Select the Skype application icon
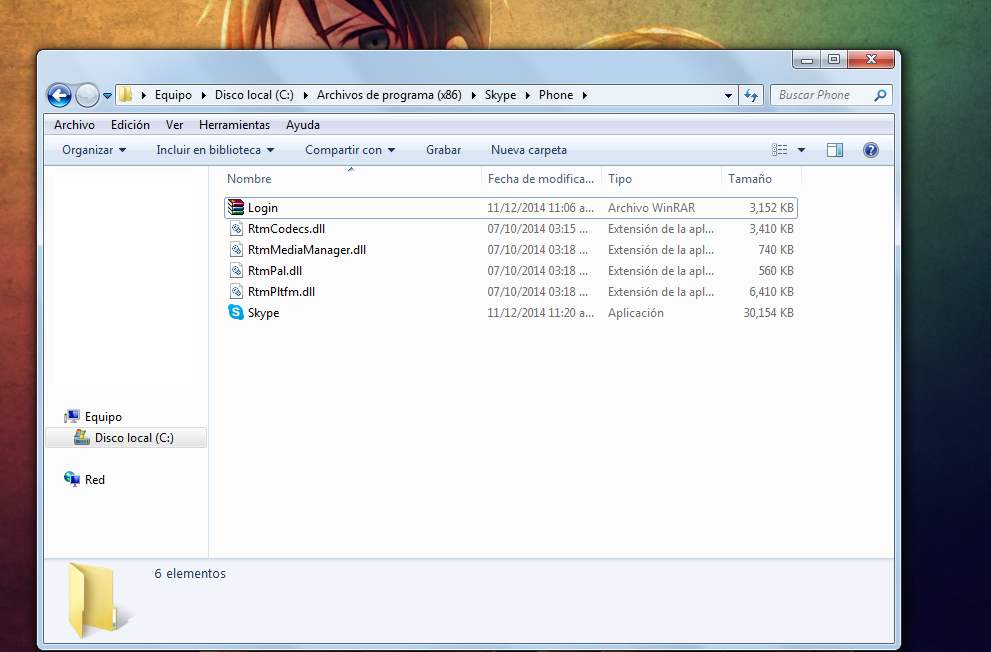 [x=236, y=312]
